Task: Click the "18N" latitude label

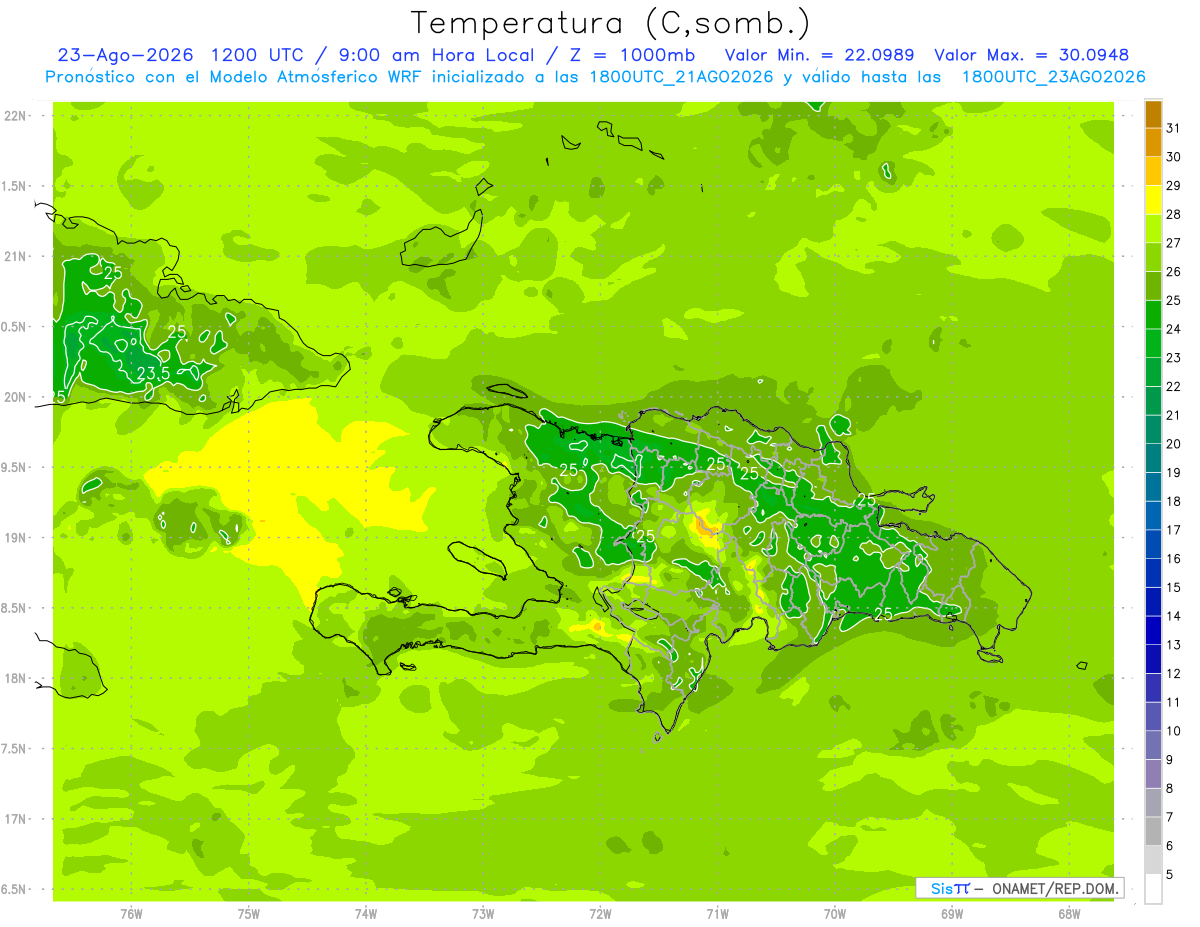Action: (x=16, y=678)
